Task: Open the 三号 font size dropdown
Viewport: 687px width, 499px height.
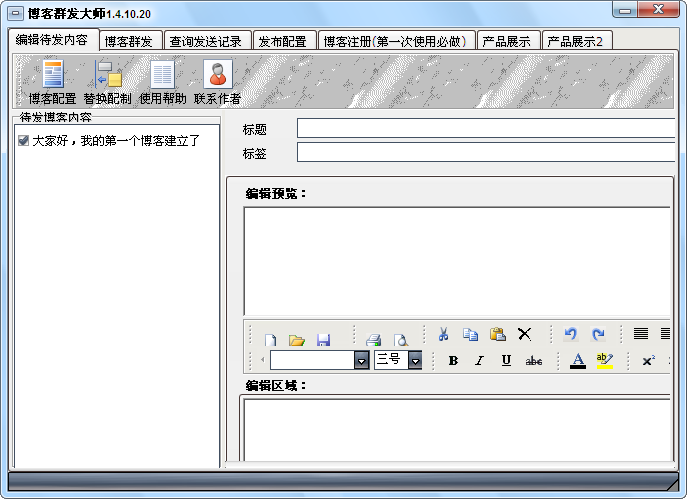Action: pyautogui.click(x=414, y=360)
